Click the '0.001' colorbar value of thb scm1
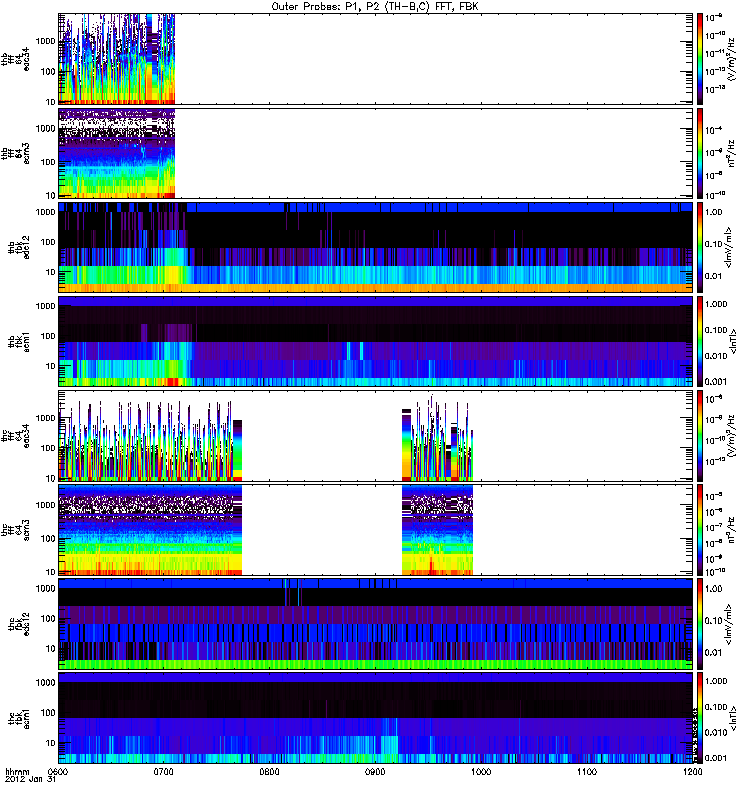Screen dimensions: 750x800 pyautogui.click(x=716, y=381)
